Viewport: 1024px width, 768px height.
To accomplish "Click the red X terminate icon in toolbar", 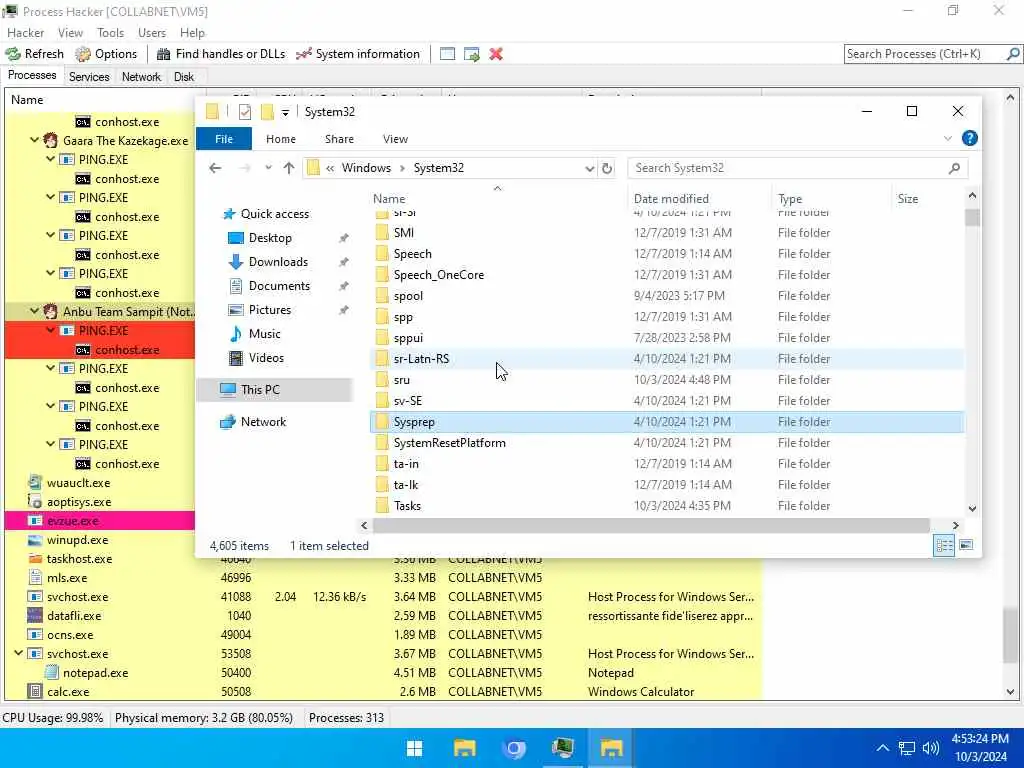I will click(496, 54).
